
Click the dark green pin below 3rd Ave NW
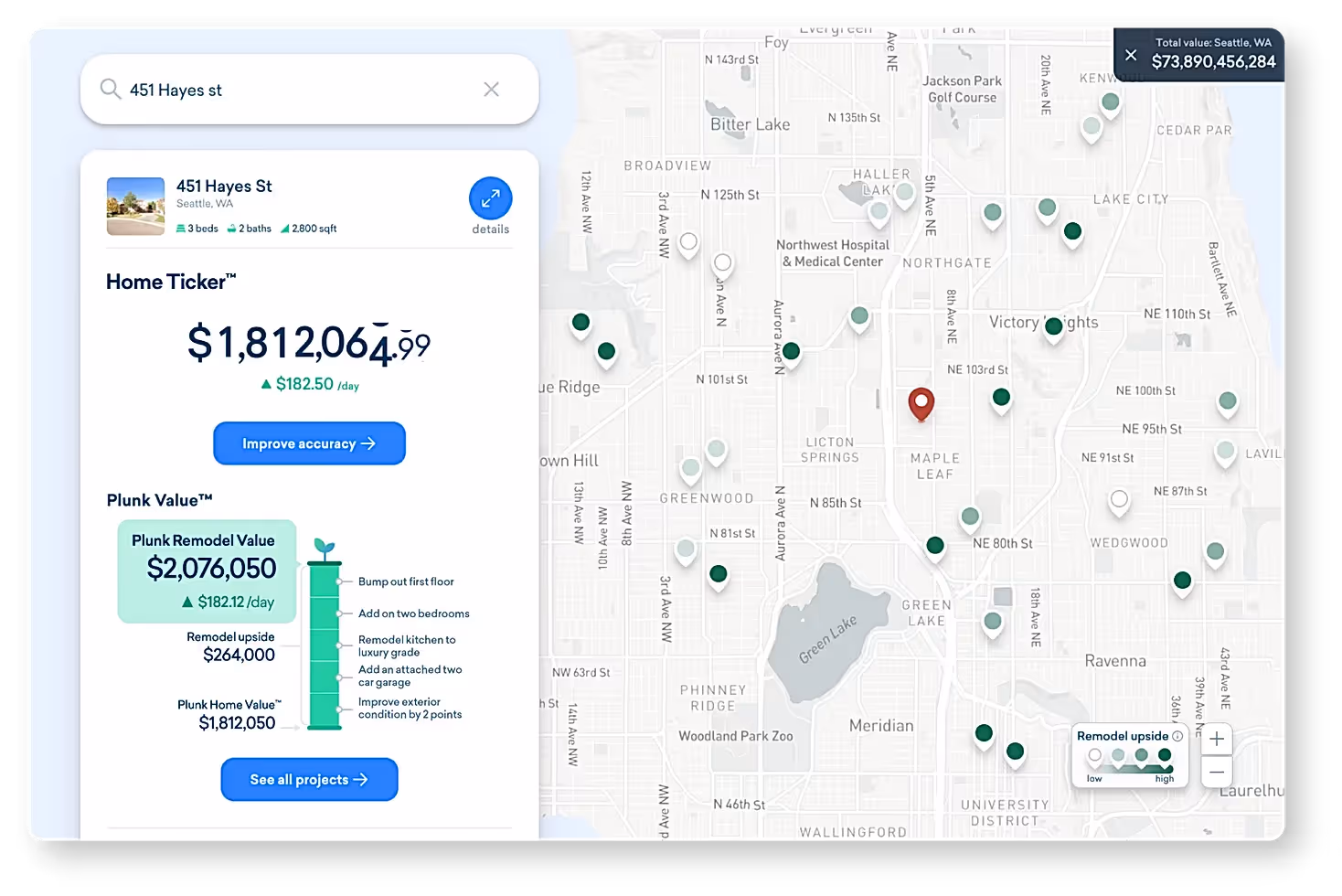[719, 576]
